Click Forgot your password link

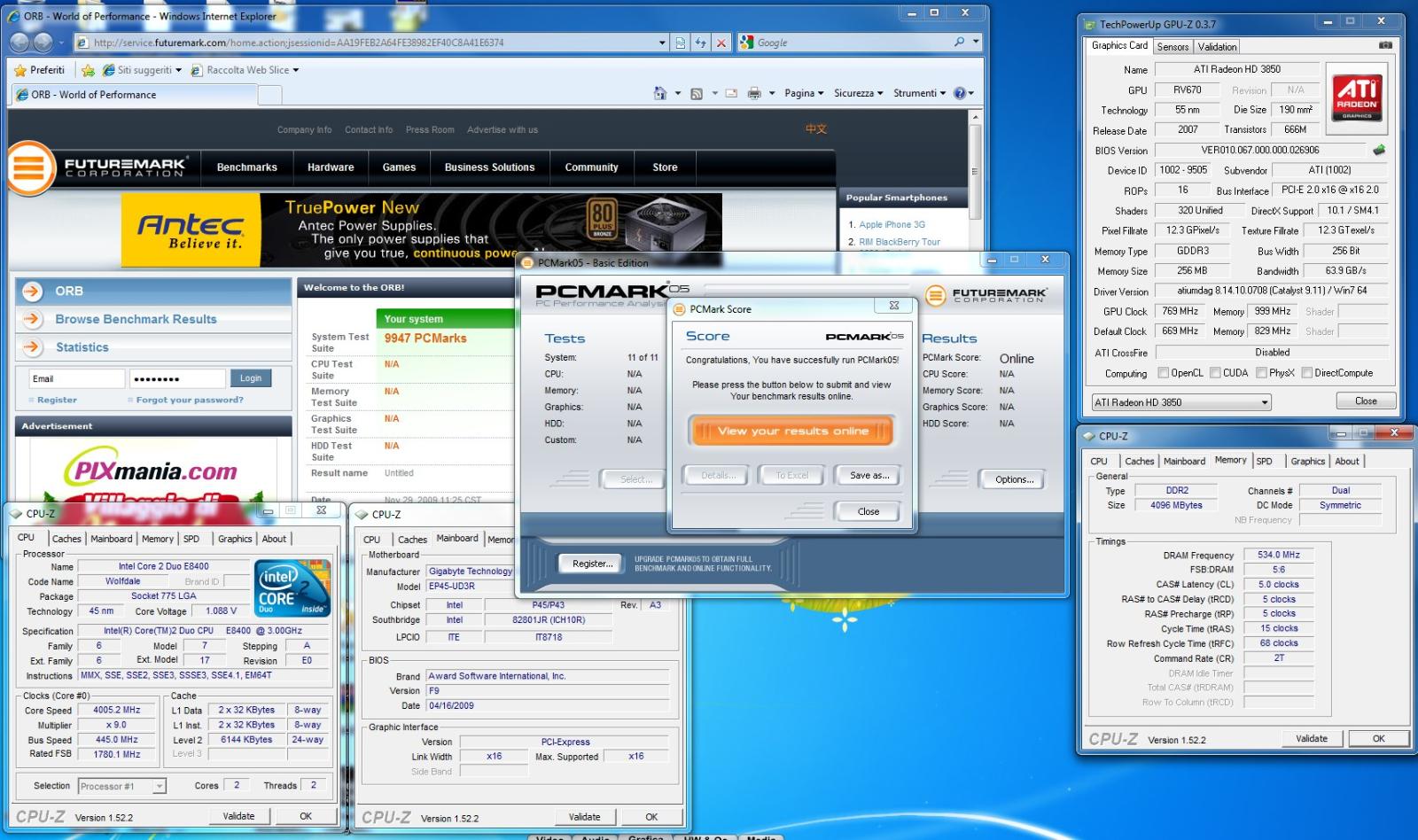(x=190, y=400)
